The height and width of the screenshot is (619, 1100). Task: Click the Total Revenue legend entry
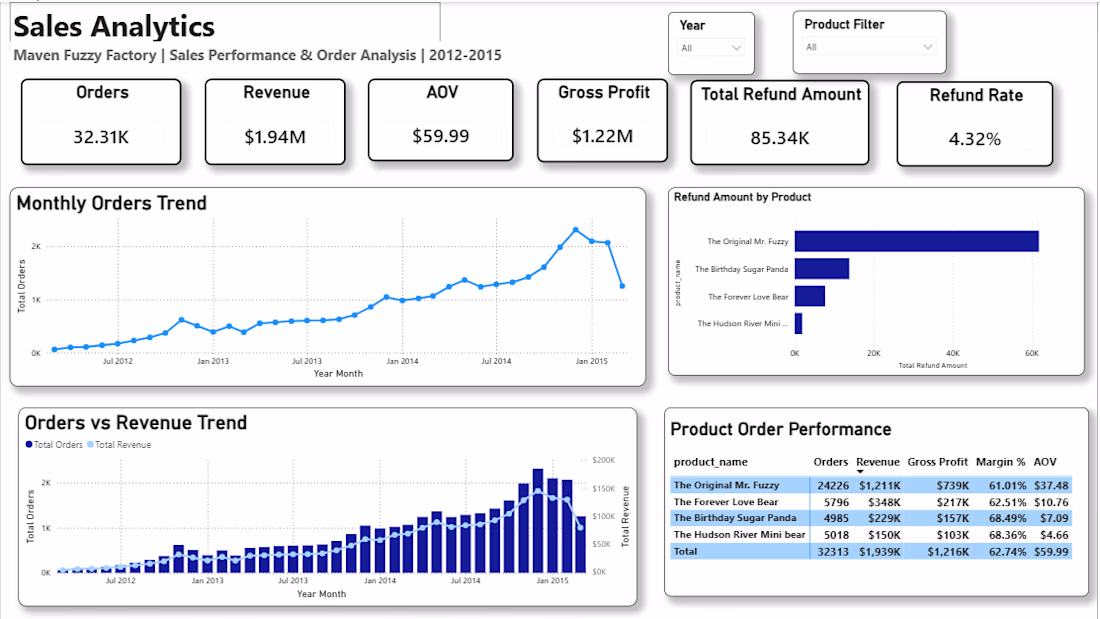tap(119, 445)
